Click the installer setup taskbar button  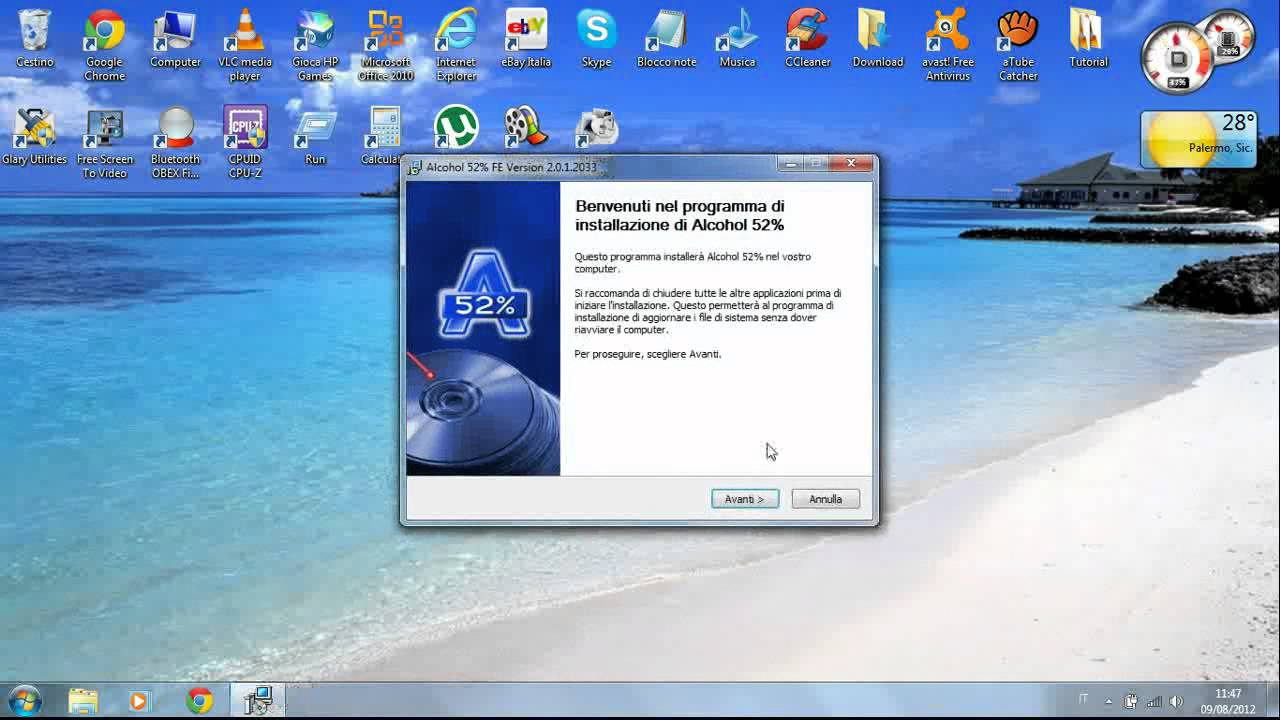click(258, 701)
